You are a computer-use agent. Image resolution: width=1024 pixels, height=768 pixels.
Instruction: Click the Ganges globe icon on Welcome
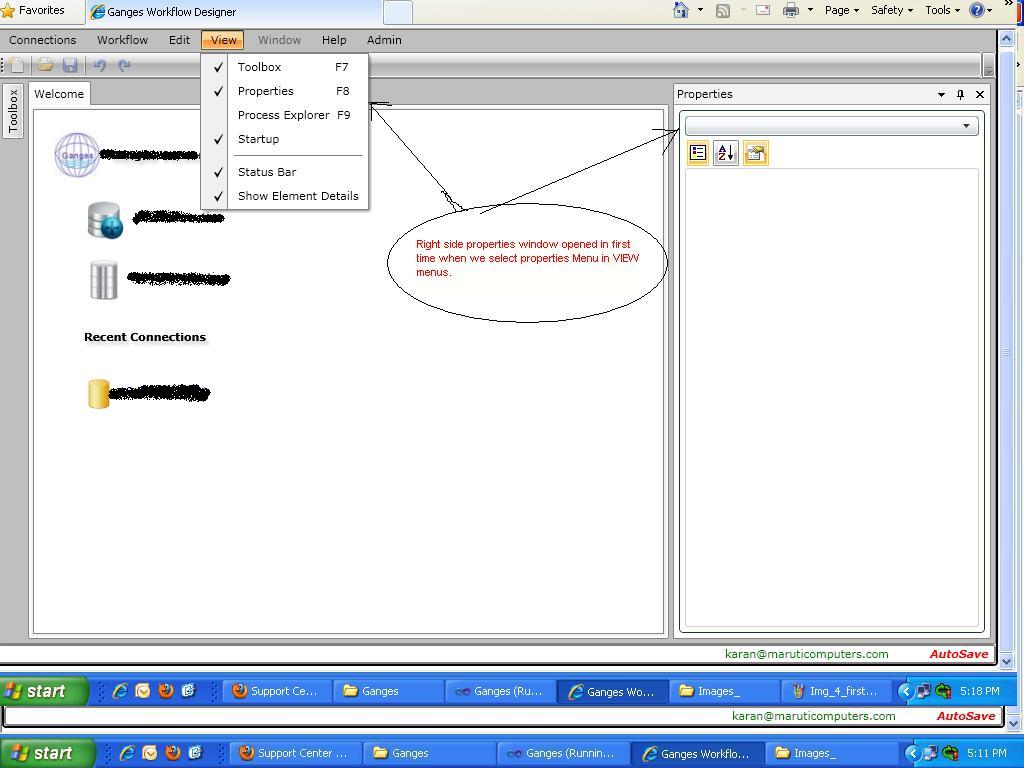pyautogui.click(x=77, y=155)
